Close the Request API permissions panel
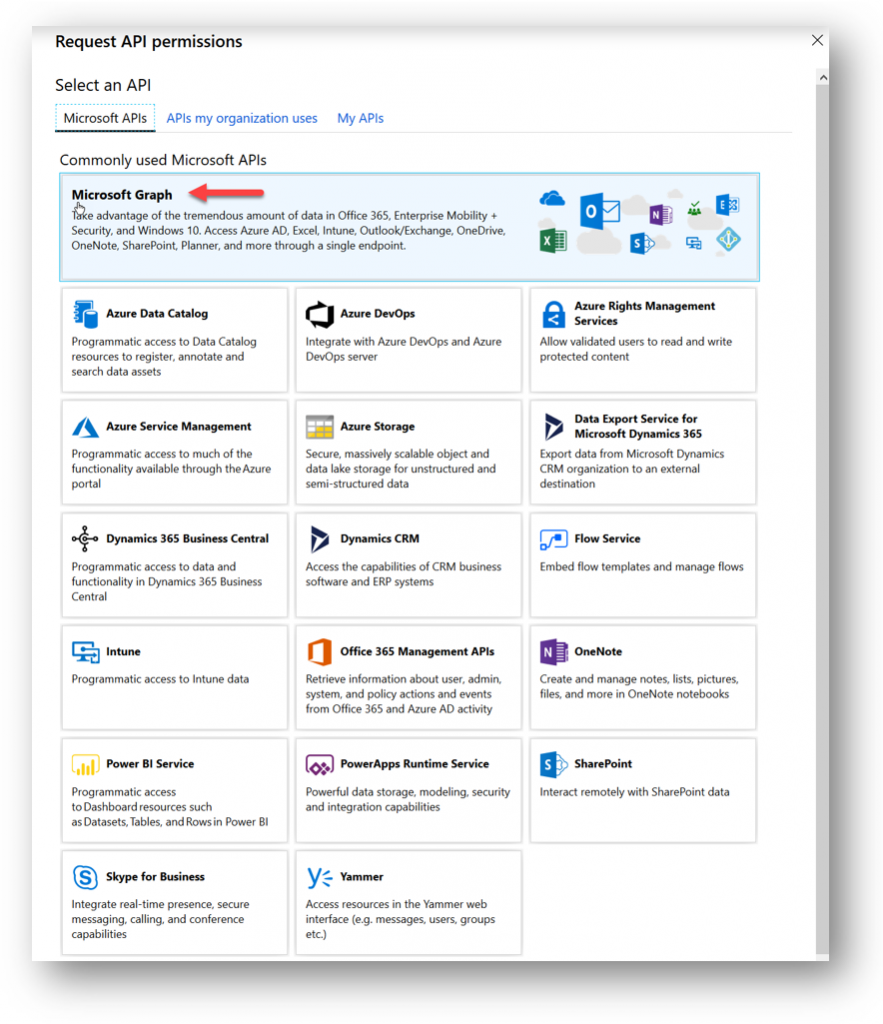The width and height of the screenshot is (883, 1024). coord(817,40)
